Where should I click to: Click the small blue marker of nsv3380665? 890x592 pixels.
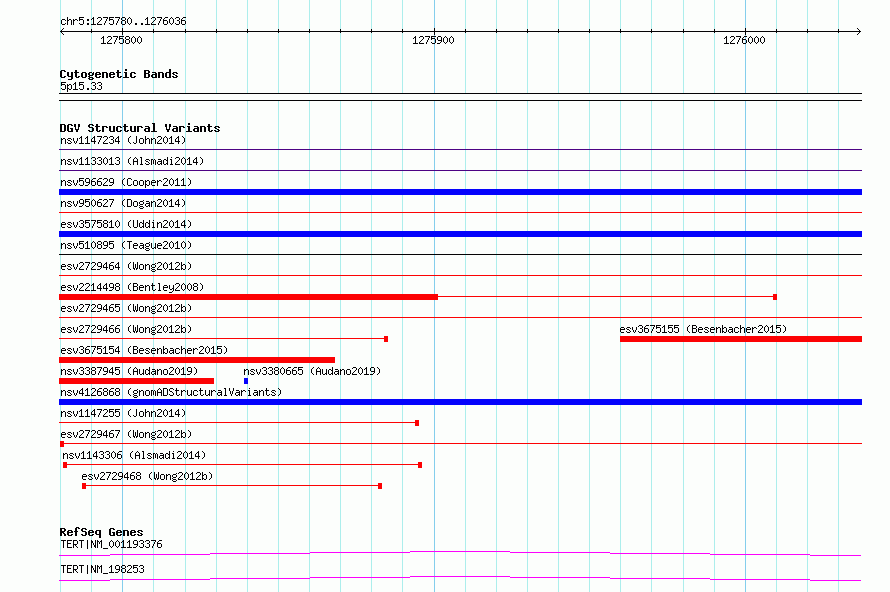point(246,381)
